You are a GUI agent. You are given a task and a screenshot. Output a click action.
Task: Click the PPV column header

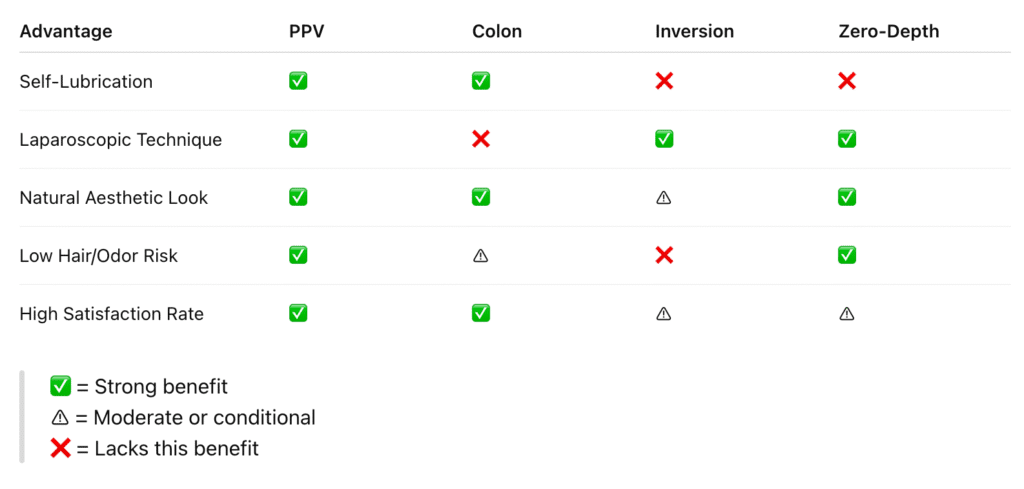[x=307, y=31]
